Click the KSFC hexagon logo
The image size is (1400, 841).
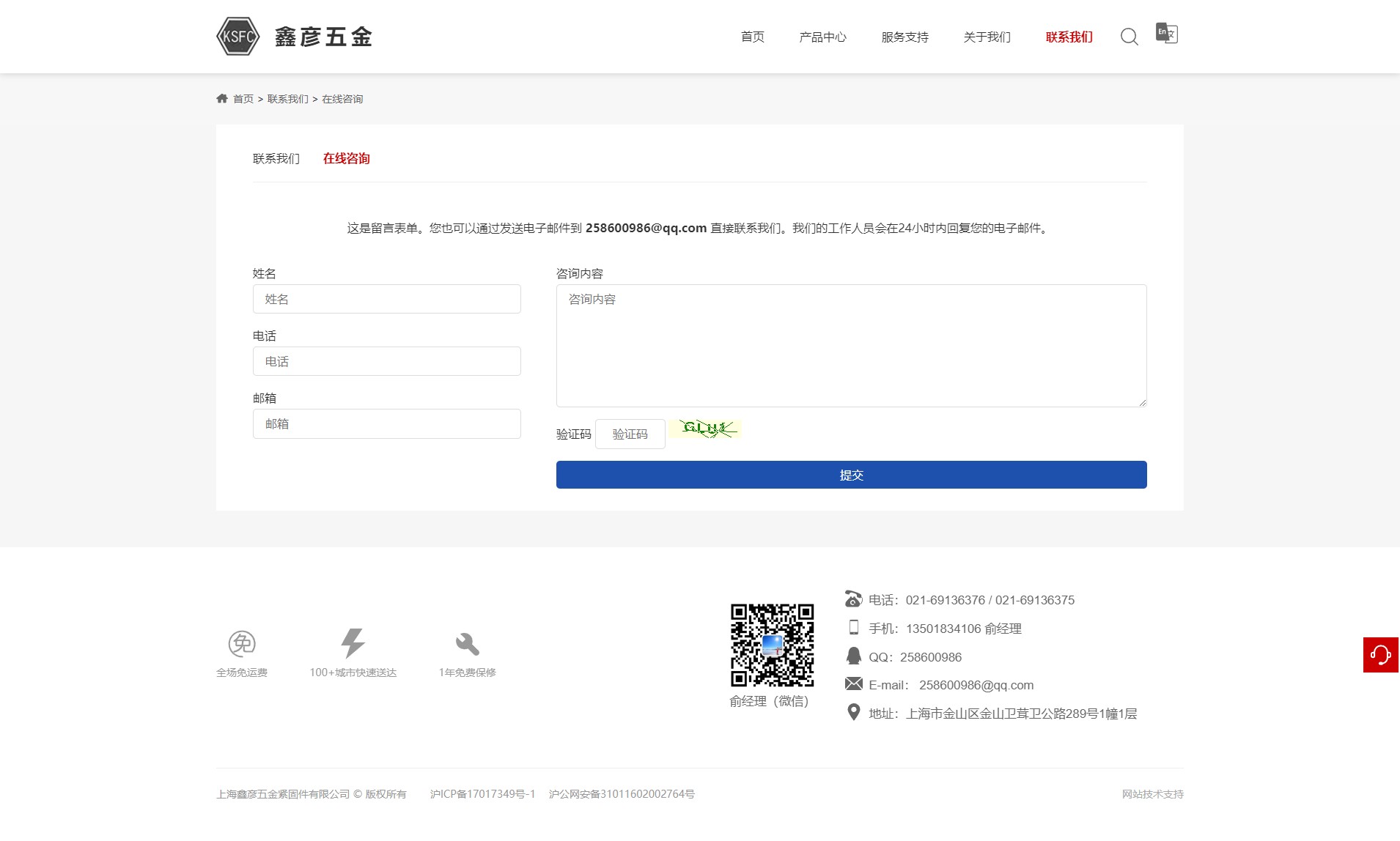coord(238,37)
